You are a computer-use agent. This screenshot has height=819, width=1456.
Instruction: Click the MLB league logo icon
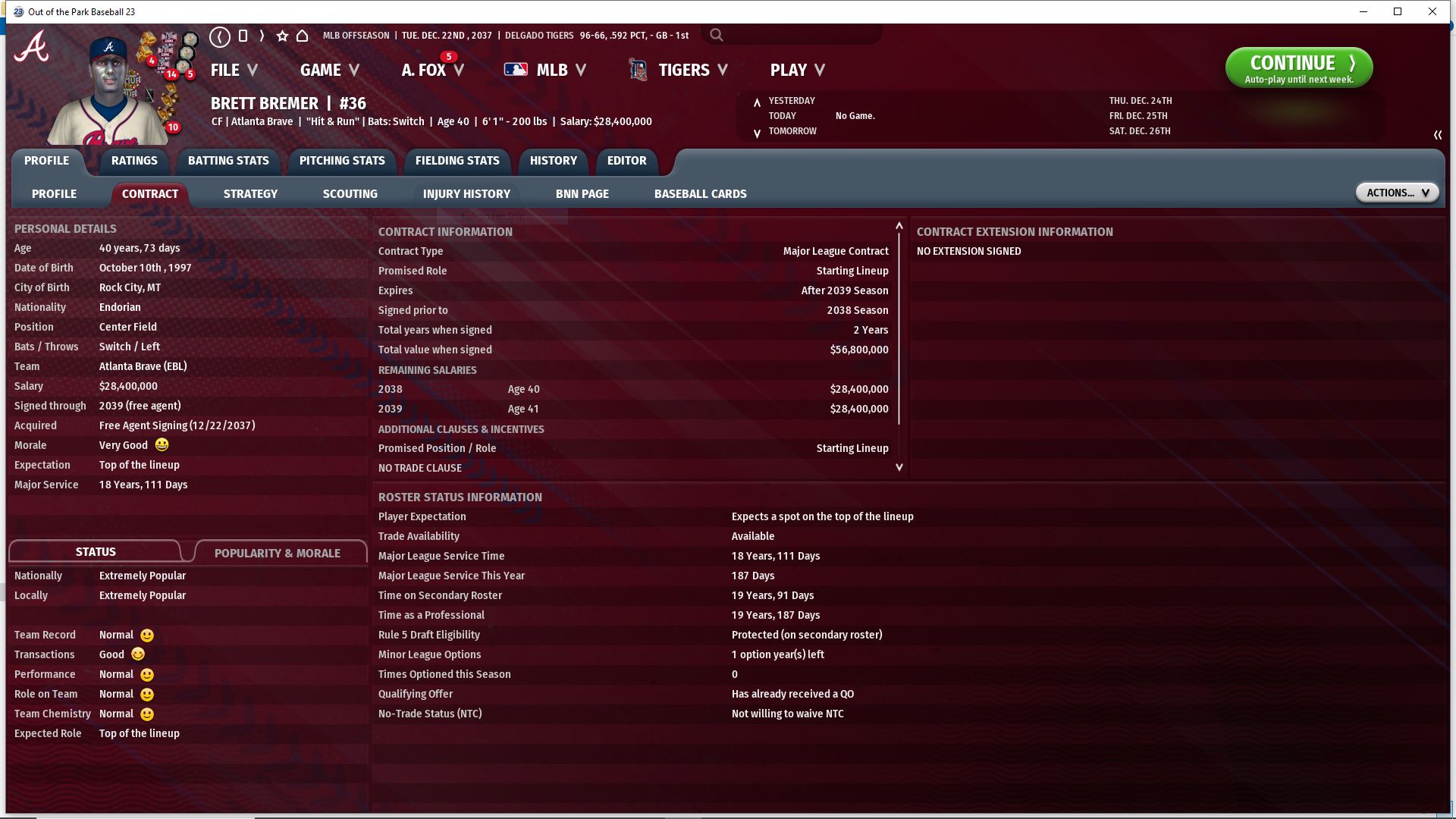[516, 70]
